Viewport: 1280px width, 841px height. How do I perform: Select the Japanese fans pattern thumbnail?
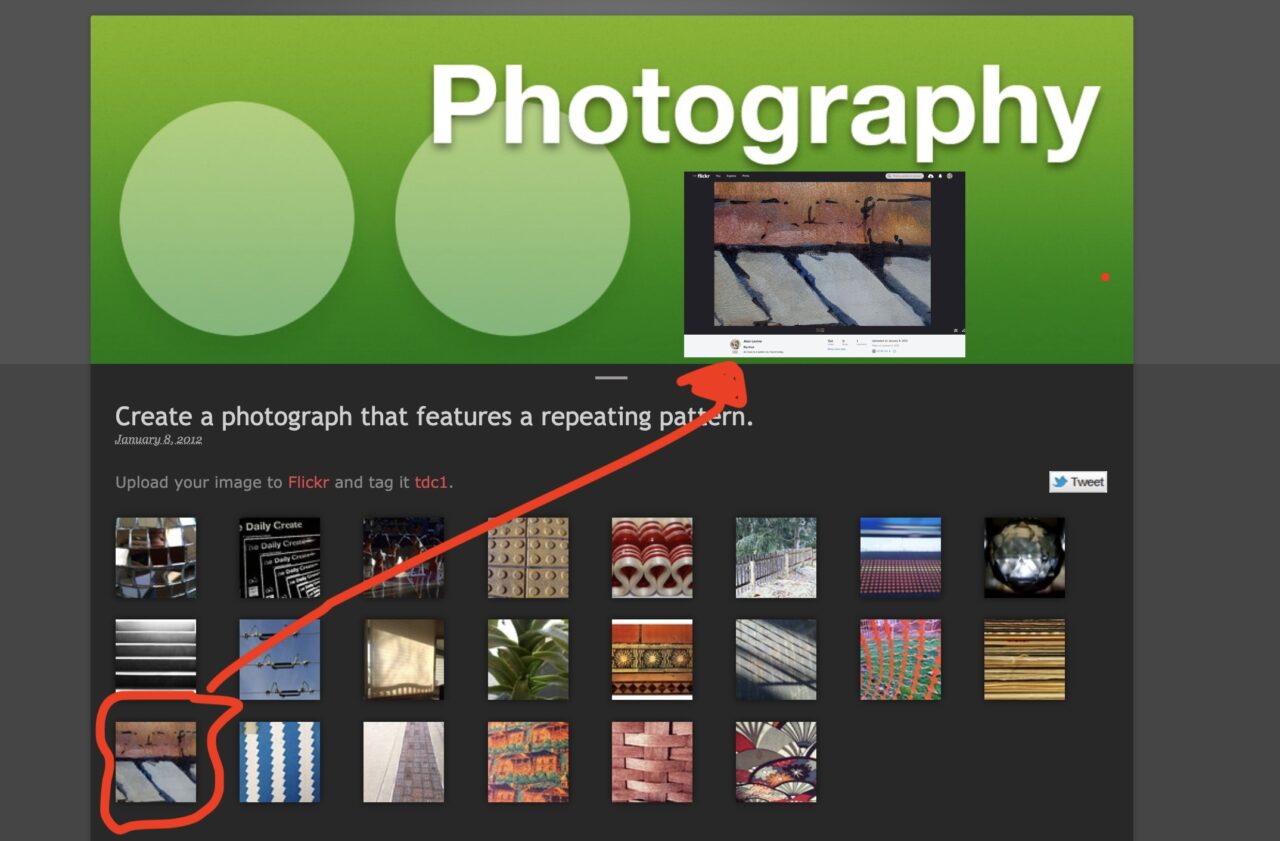pos(776,762)
